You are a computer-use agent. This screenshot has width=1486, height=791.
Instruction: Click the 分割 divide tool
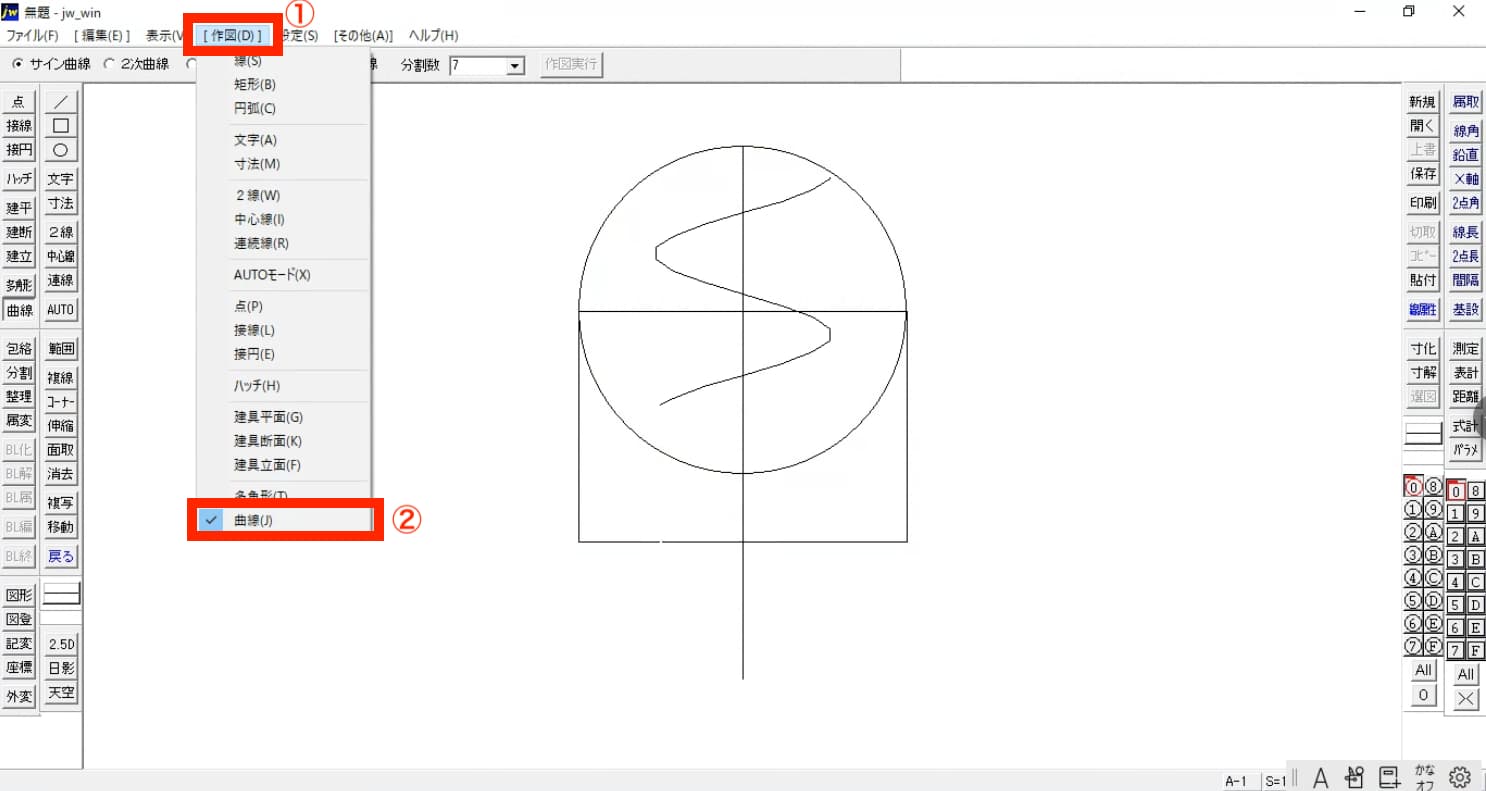tap(19, 373)
